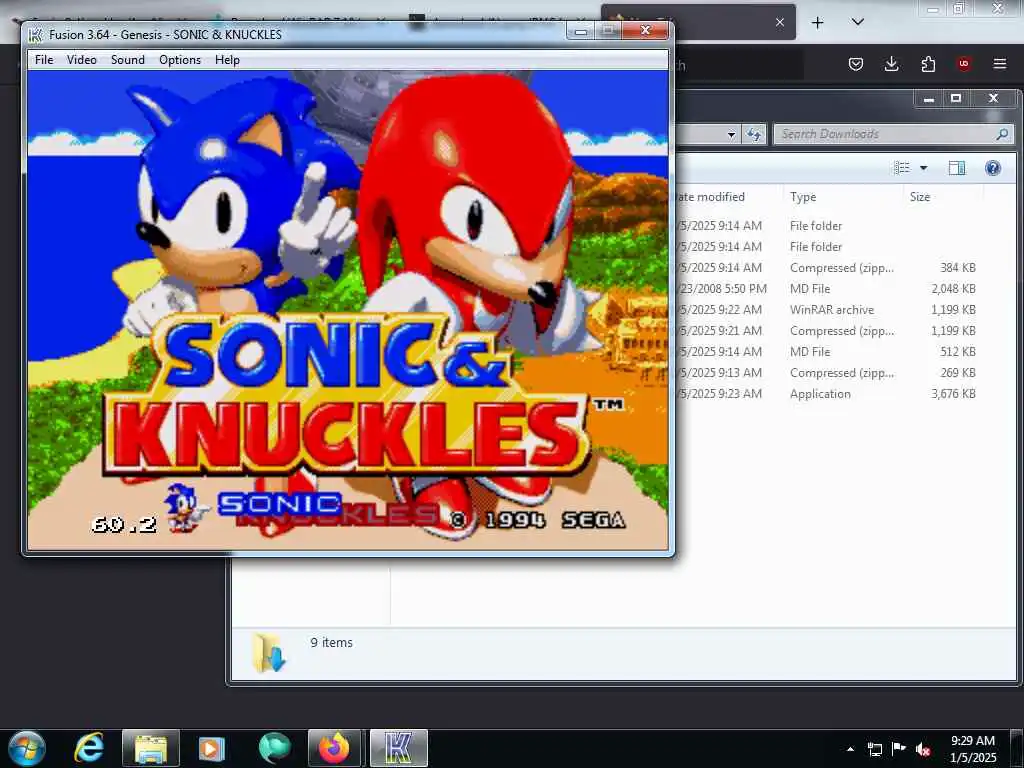Expand the view options dropdown arrow
The image size is (1024, 768).
click(x=923, y=168)
